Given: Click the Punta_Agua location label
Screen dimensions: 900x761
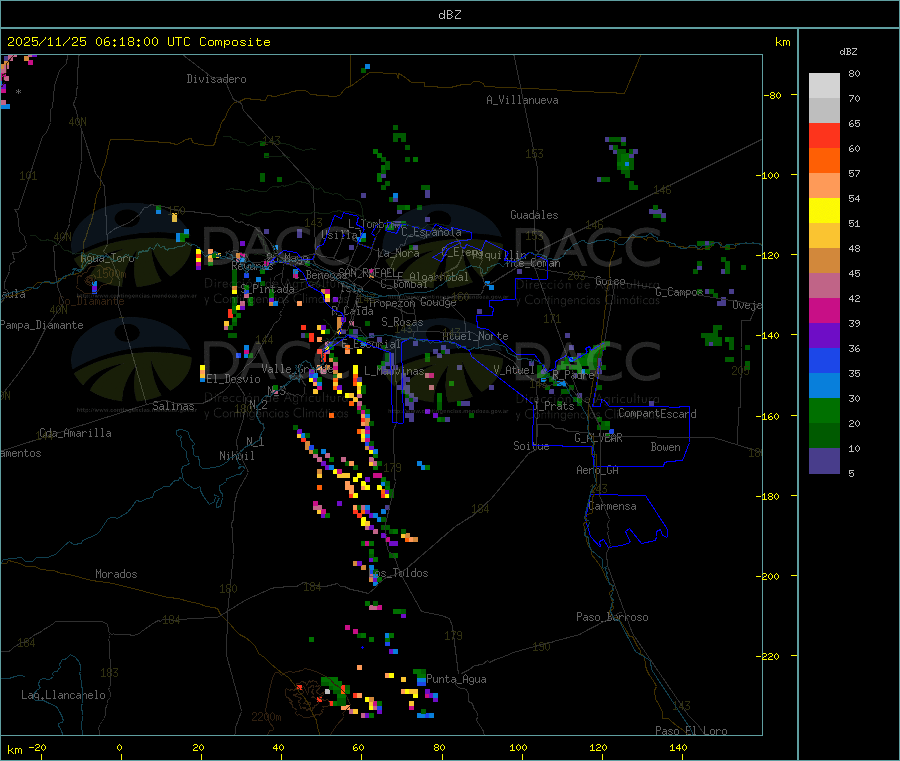Looking at the screenshot, I should [456, 679].
